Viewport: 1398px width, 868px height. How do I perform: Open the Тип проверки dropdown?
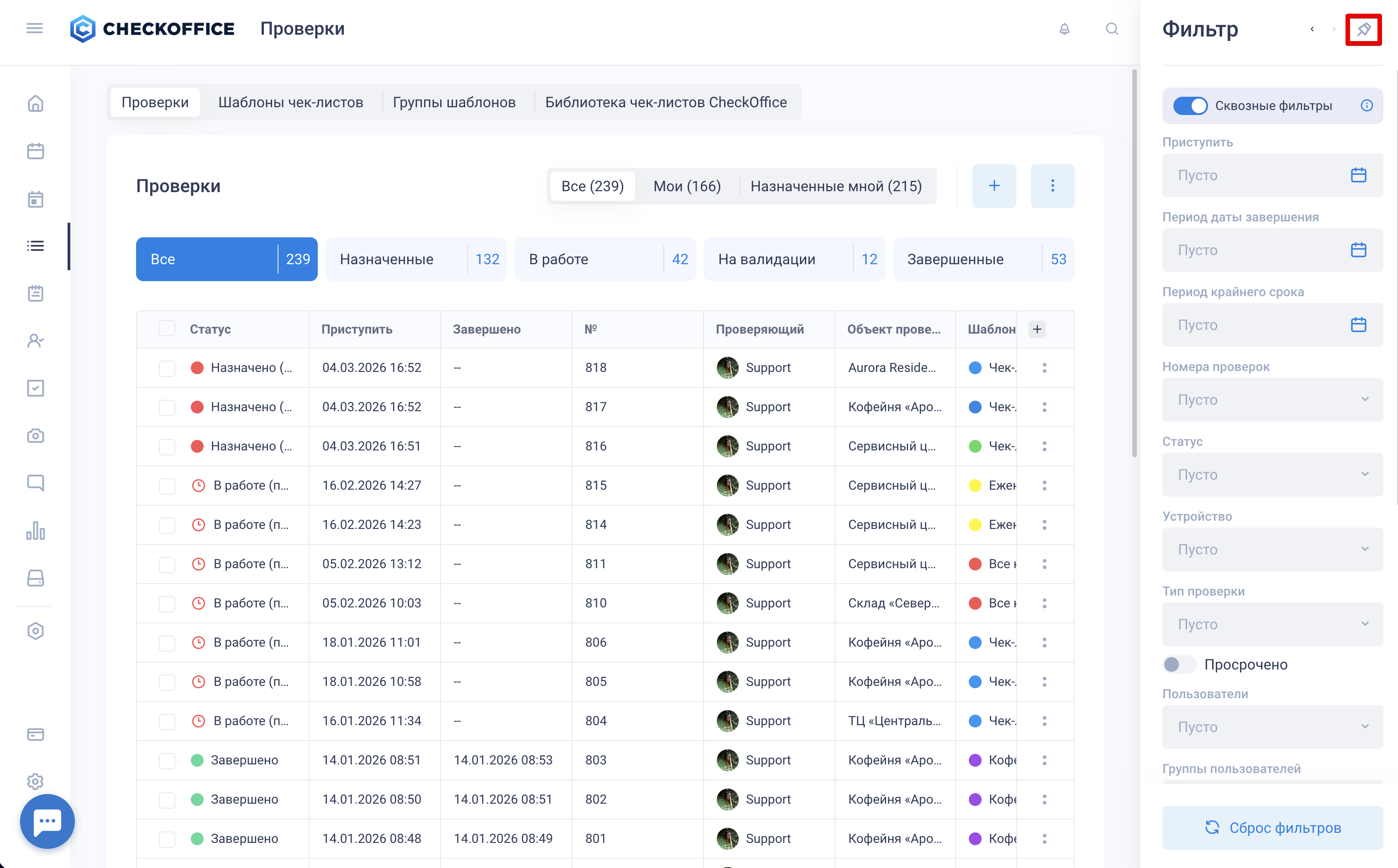pos(1272,623)
